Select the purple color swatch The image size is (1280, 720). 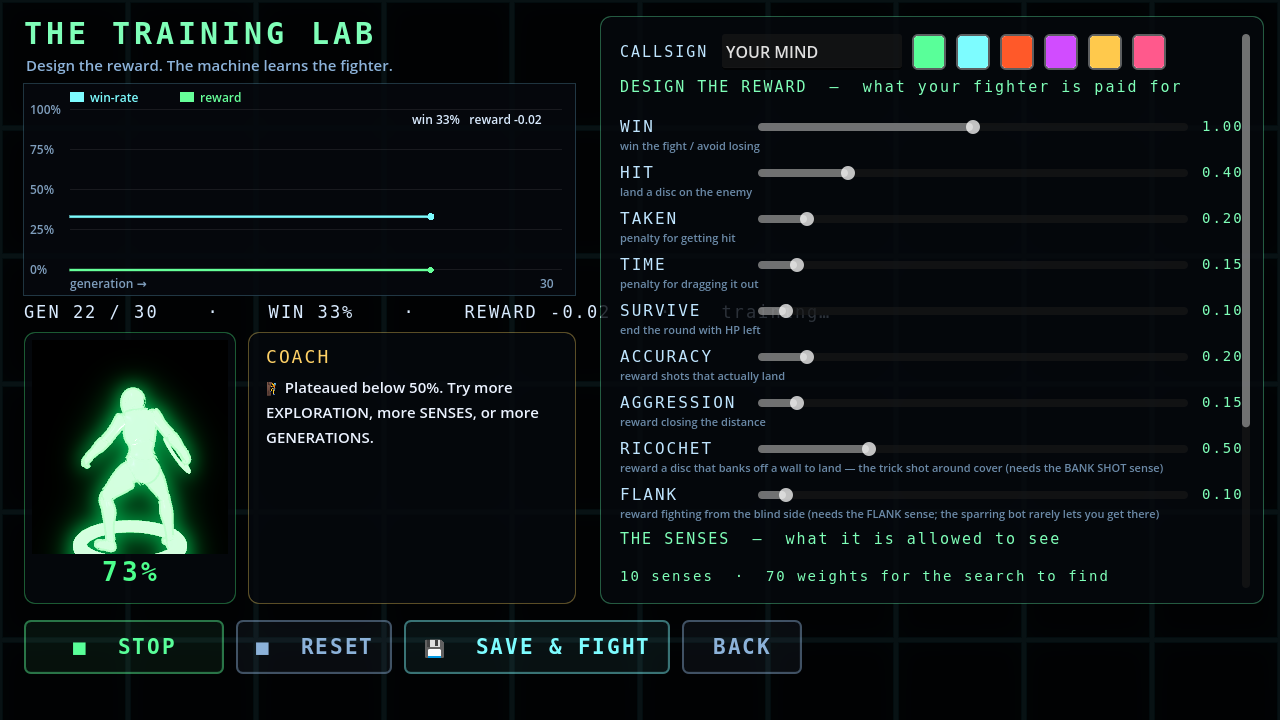[1061, 52]
